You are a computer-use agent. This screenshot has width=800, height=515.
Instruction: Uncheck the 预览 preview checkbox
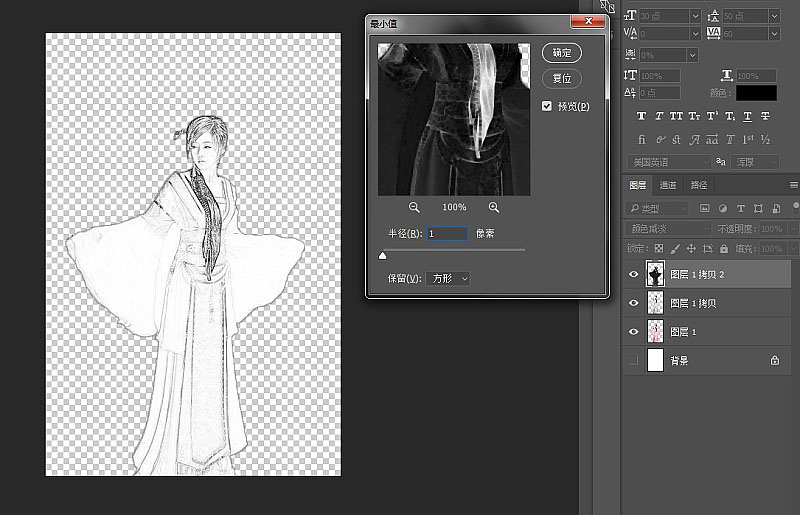(x=547, y=106)
